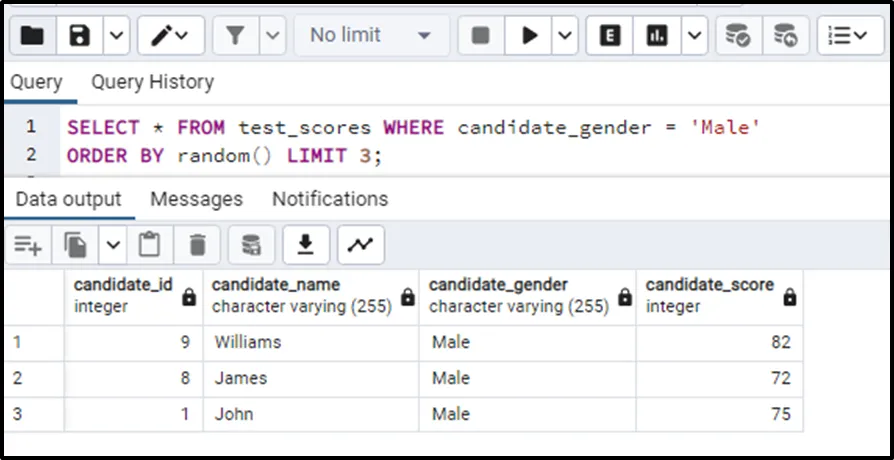The height and width of the screenshot is (460, 894).
Task: Stop the running query with the stop icon
Action: click(481, 36)
